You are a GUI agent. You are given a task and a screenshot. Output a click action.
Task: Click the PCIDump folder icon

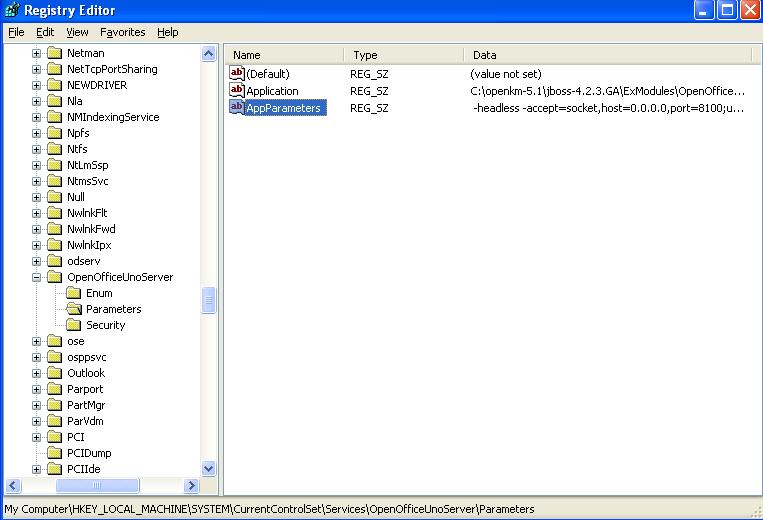(x=54, y=453)
